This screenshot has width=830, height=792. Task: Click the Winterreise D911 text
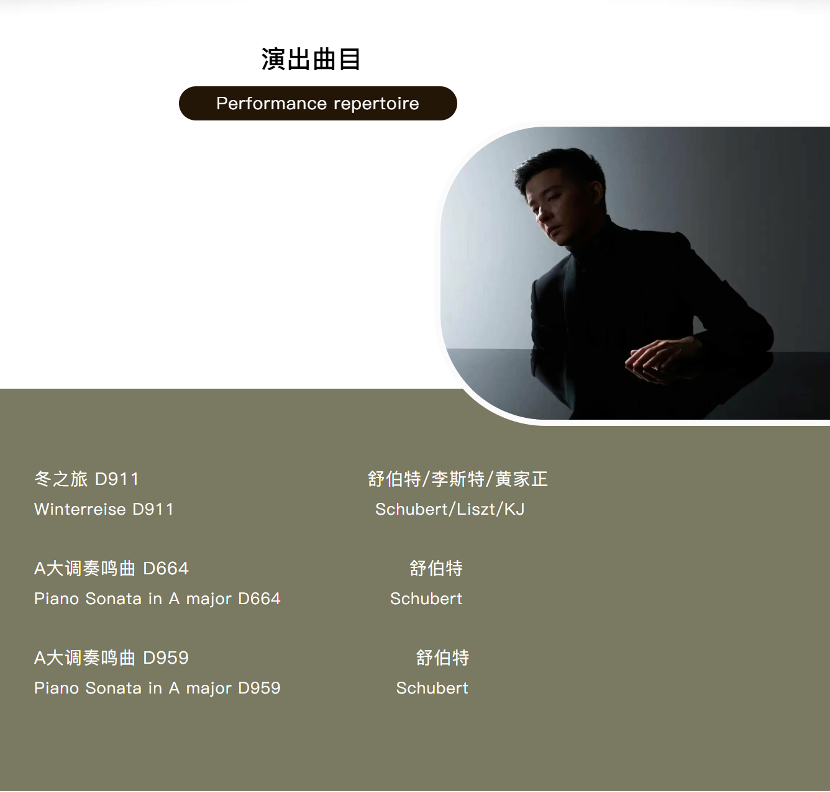[104, 509]
